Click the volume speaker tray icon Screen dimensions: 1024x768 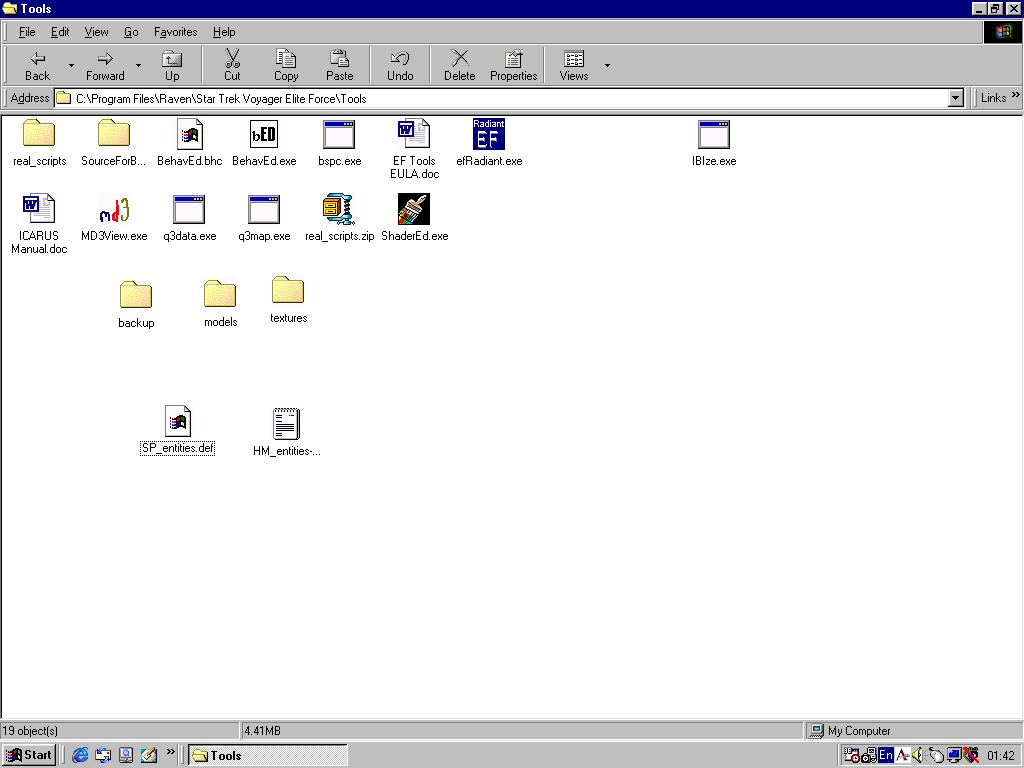(918, 756)
